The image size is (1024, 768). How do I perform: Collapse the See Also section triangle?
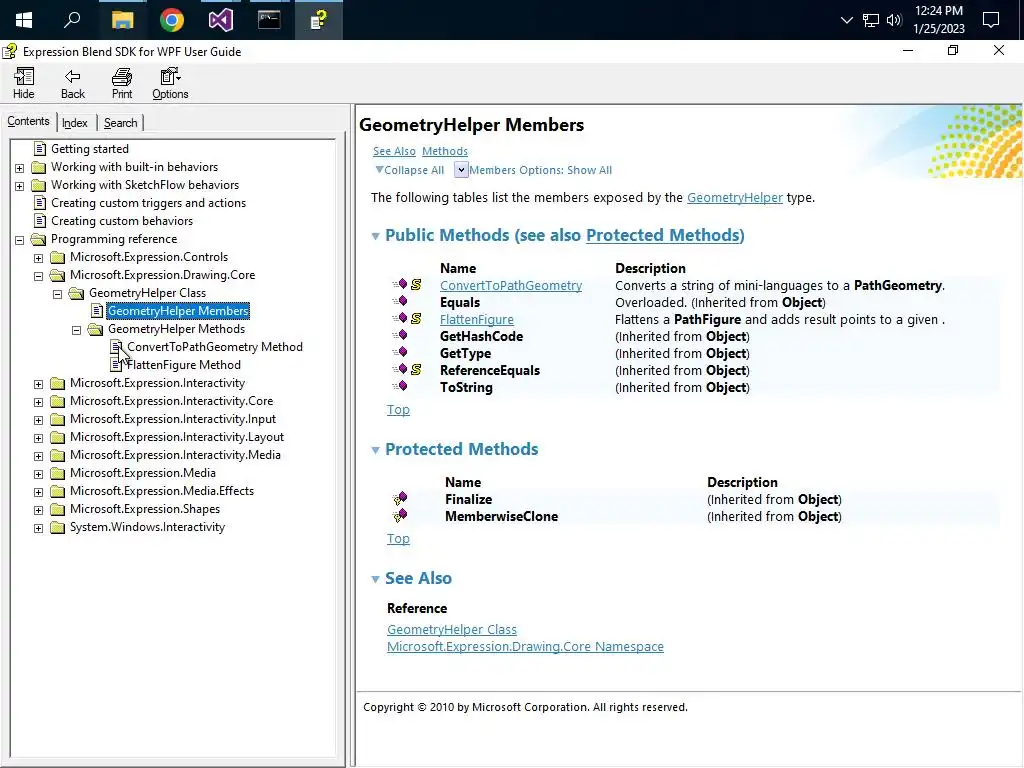[x=376, y=579]
